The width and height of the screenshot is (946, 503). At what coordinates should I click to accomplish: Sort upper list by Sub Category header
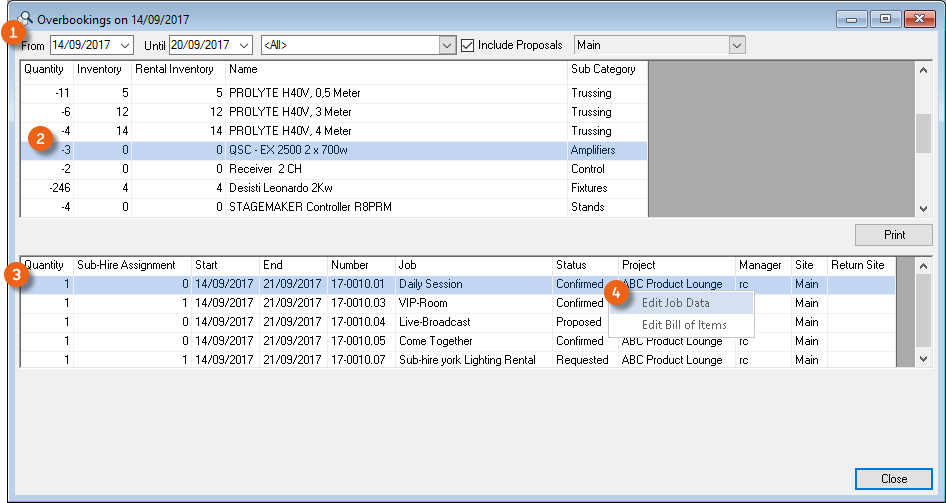tap(602, 69)
